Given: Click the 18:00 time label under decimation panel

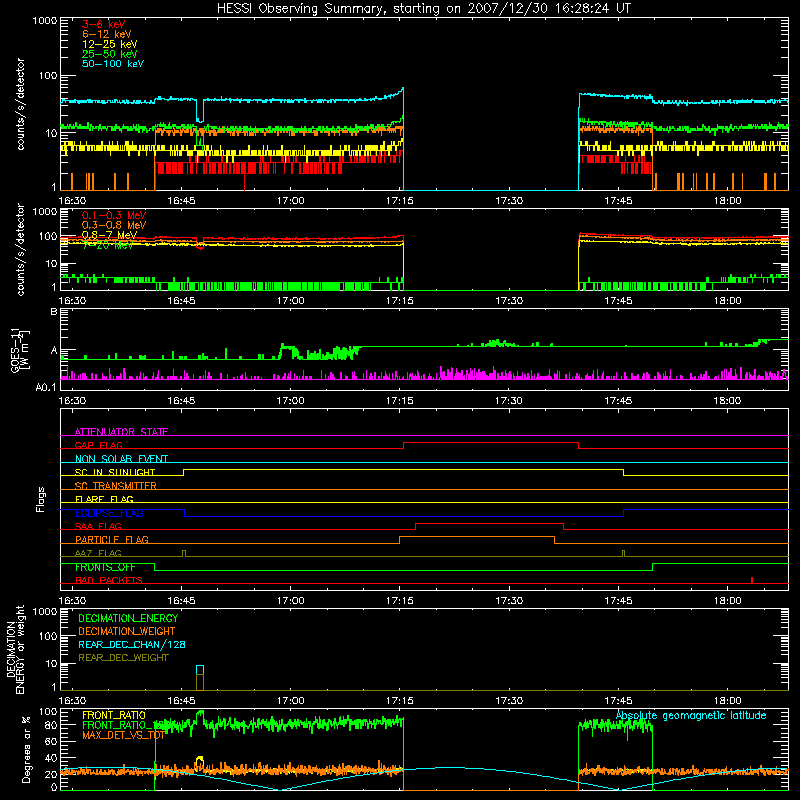Looking at the screenshot, I should click(x=727, y=701).
